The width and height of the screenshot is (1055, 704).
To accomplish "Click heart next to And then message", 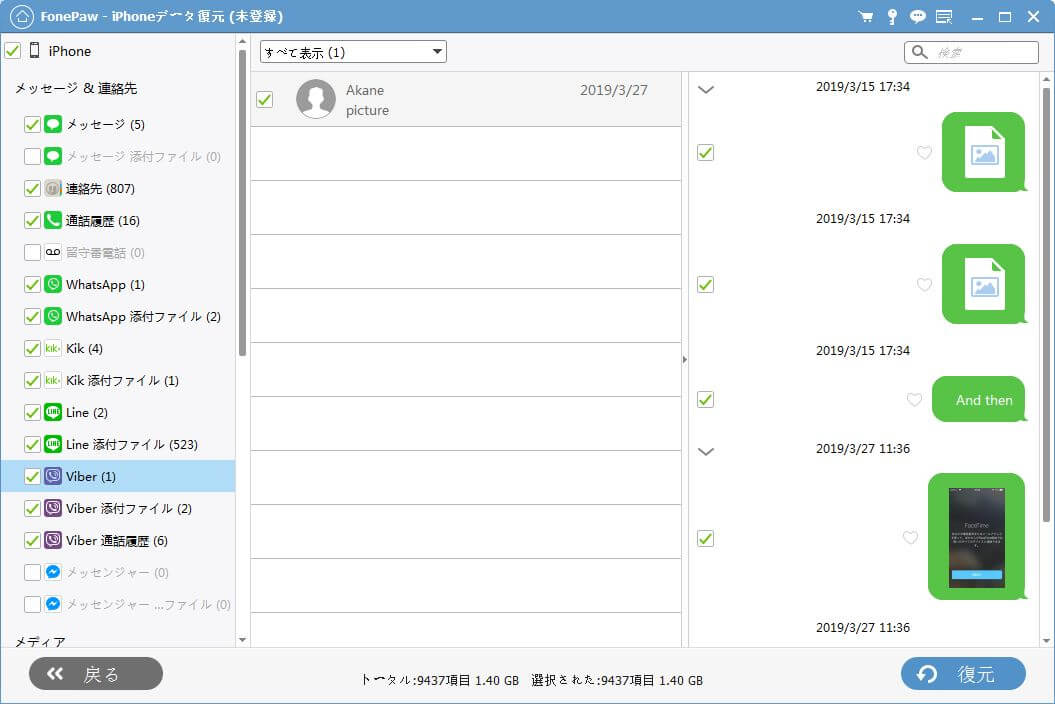I will point(914,400).
